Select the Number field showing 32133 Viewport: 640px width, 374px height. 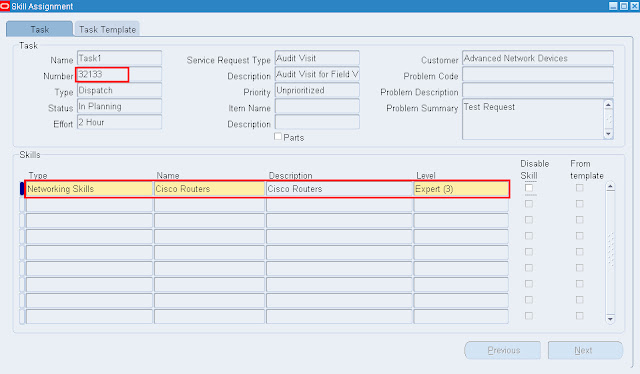click(x=119, y=74)
